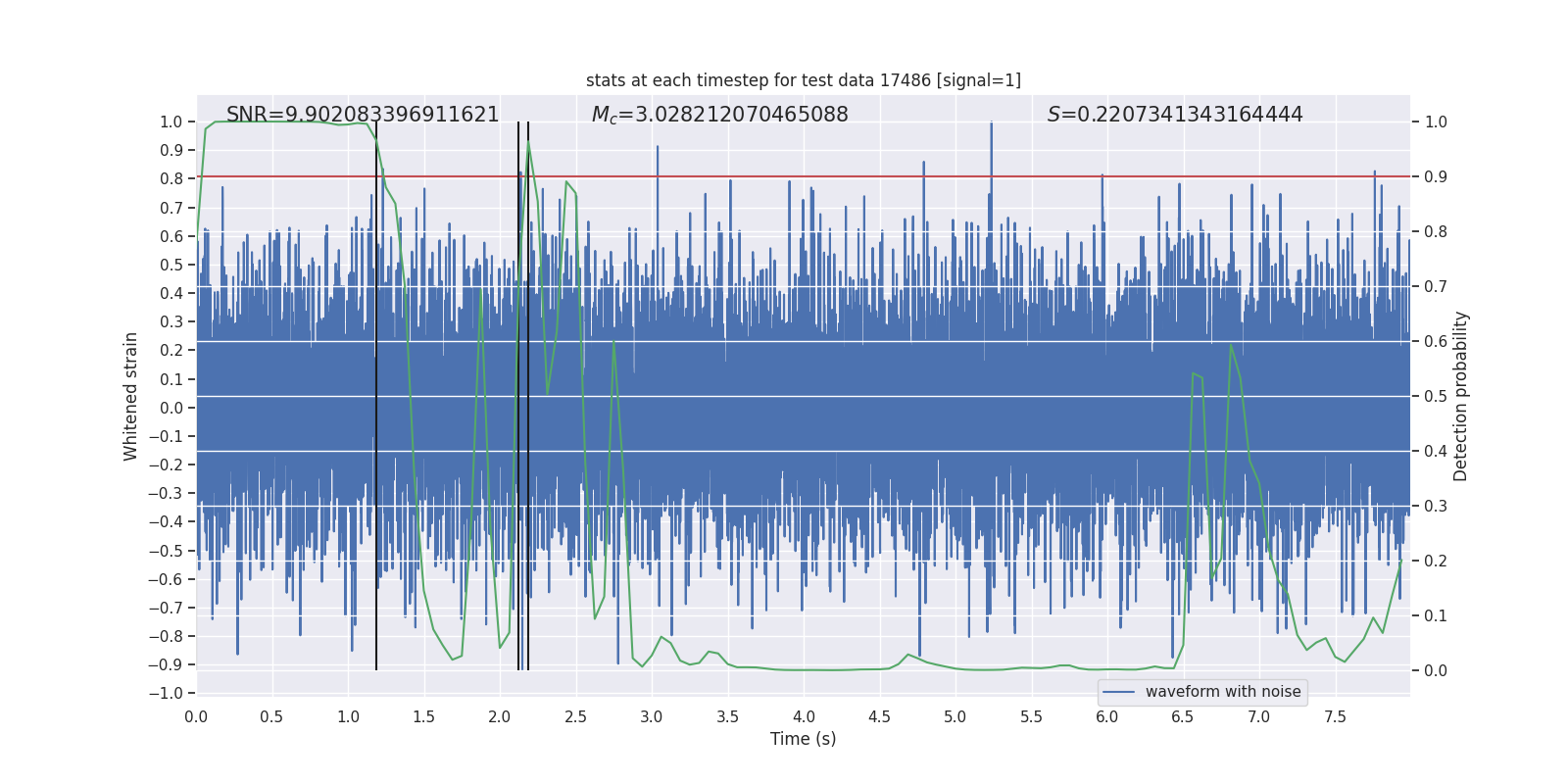Click the 0.2 tick on Detection probability axis
Screen dimensions: 1568x784
[x=1436, y=562]
